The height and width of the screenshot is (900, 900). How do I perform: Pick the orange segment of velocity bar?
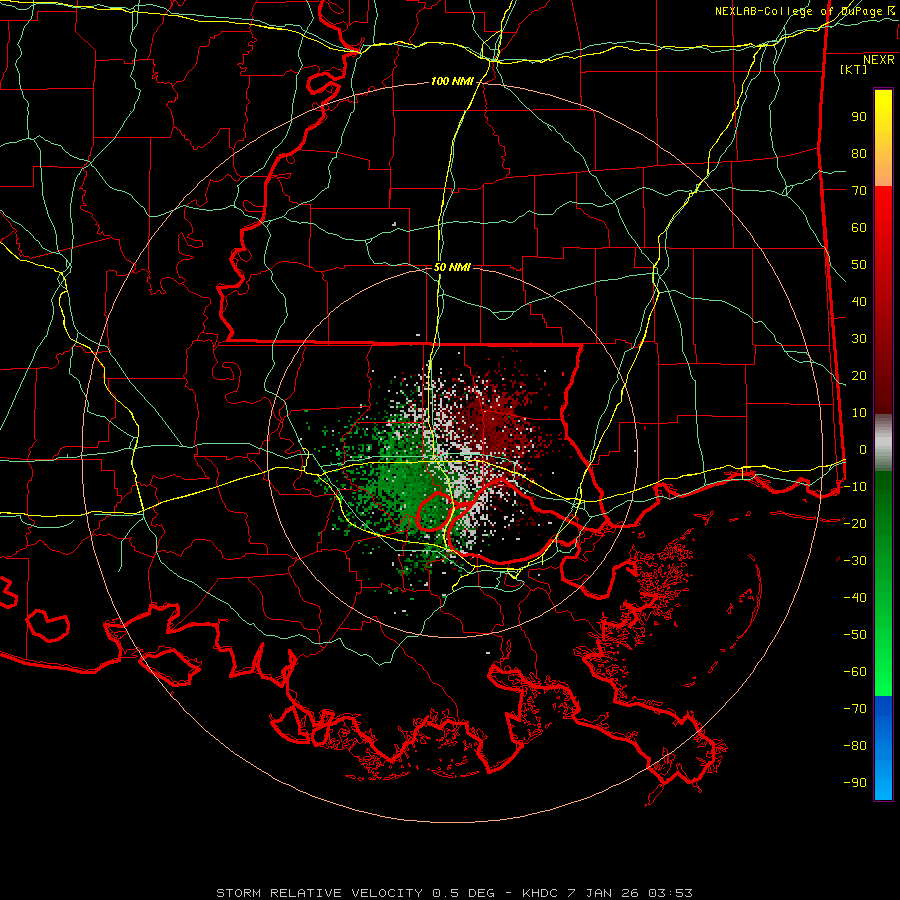pyautogui.click(x=883, y=166)
